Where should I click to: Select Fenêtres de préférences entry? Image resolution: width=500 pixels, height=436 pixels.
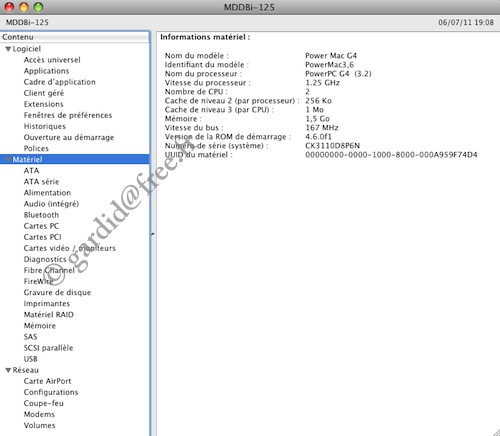click(68, 115)
